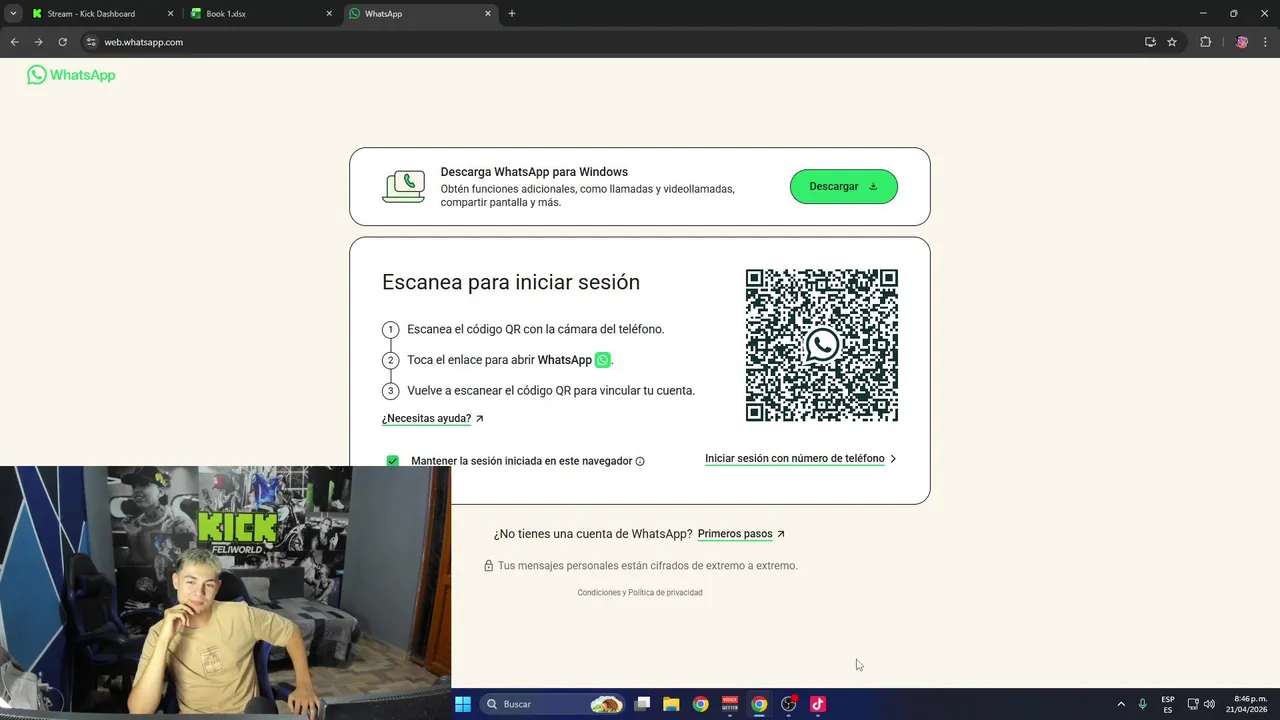Go forward in browser history
Viewport: 1280px width, 720px height.
coord(38,42)
